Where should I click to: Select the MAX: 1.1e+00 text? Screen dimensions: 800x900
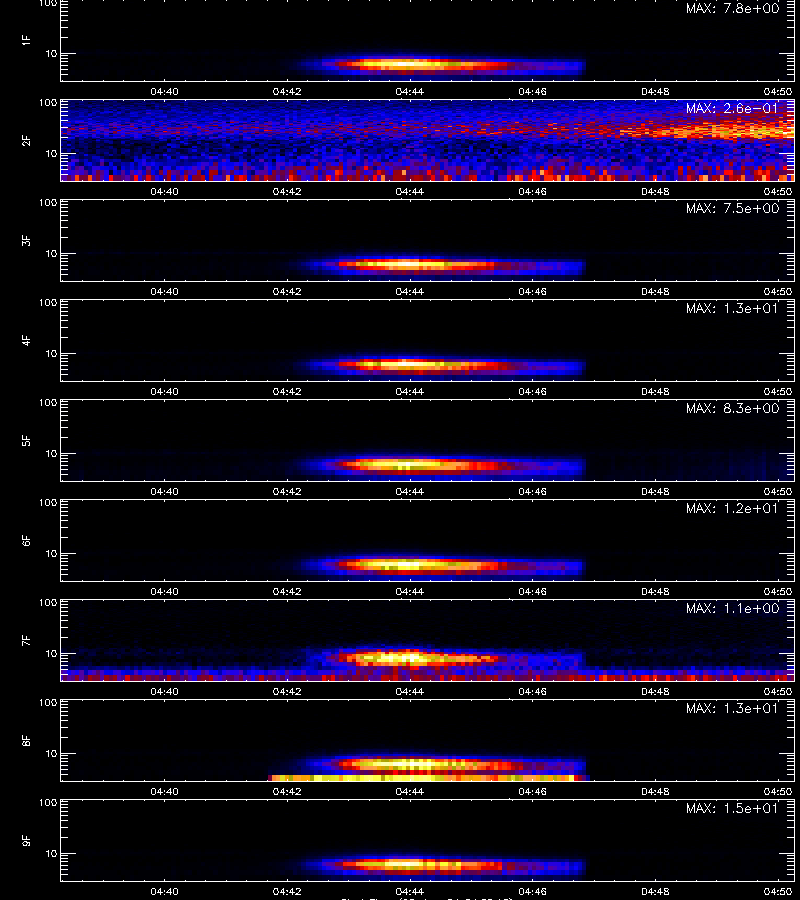(x=732, y=608)
